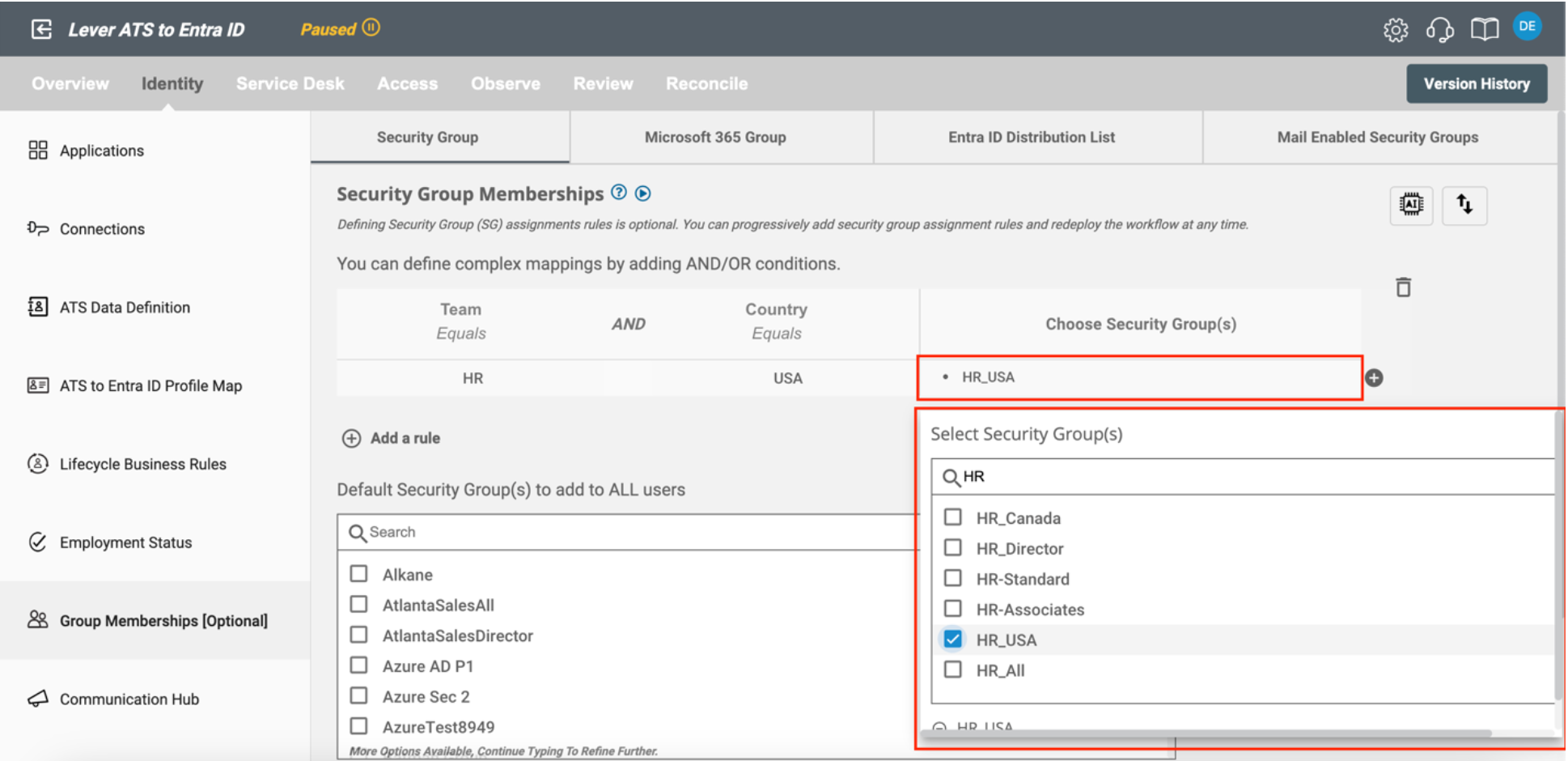Click the AI chip icon button
1568x761 pixels.
[1411, 205]
